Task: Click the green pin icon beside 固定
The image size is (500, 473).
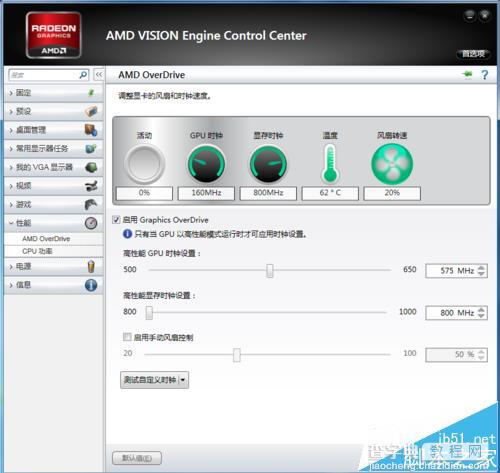Action: tap(91, 93)
